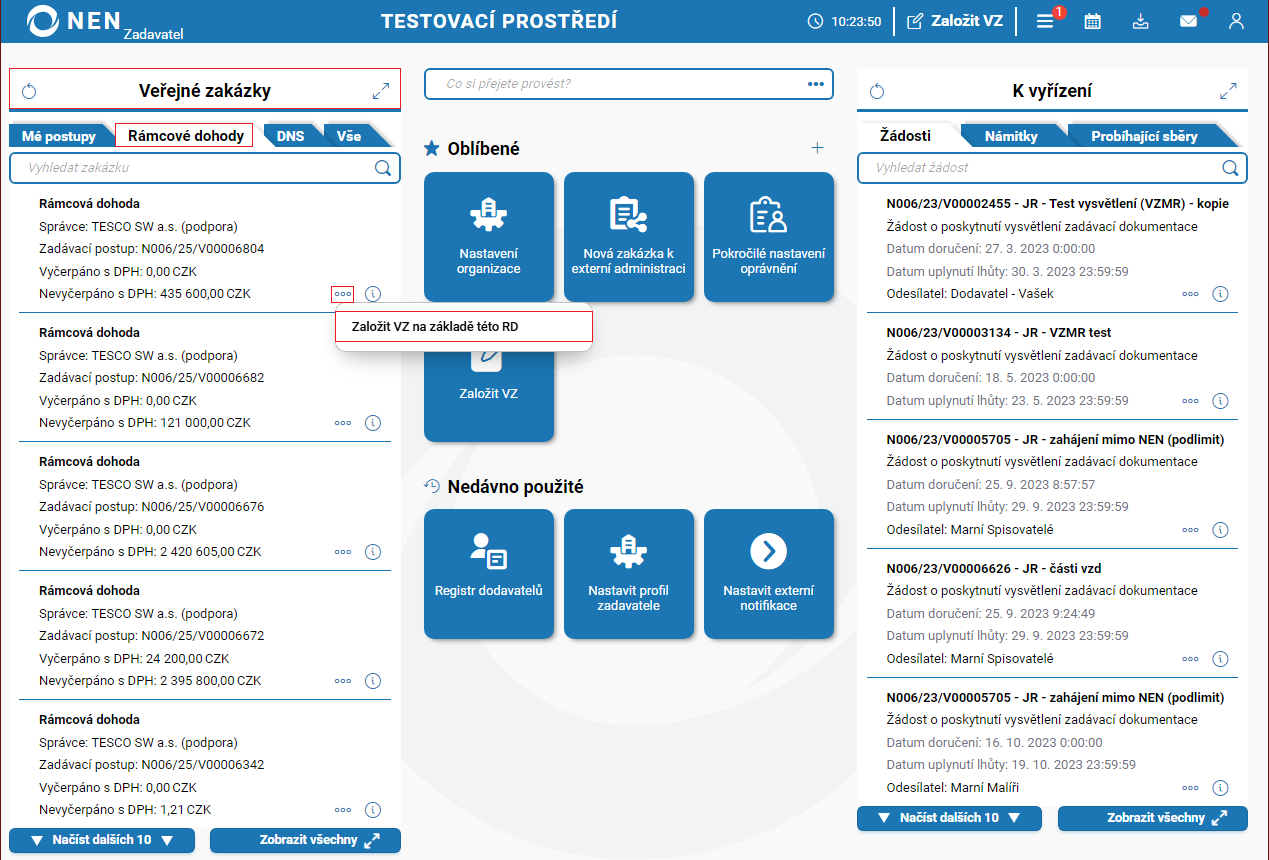Click search magnifier in Vyhledat zakázku field

[x=383, y=168]
